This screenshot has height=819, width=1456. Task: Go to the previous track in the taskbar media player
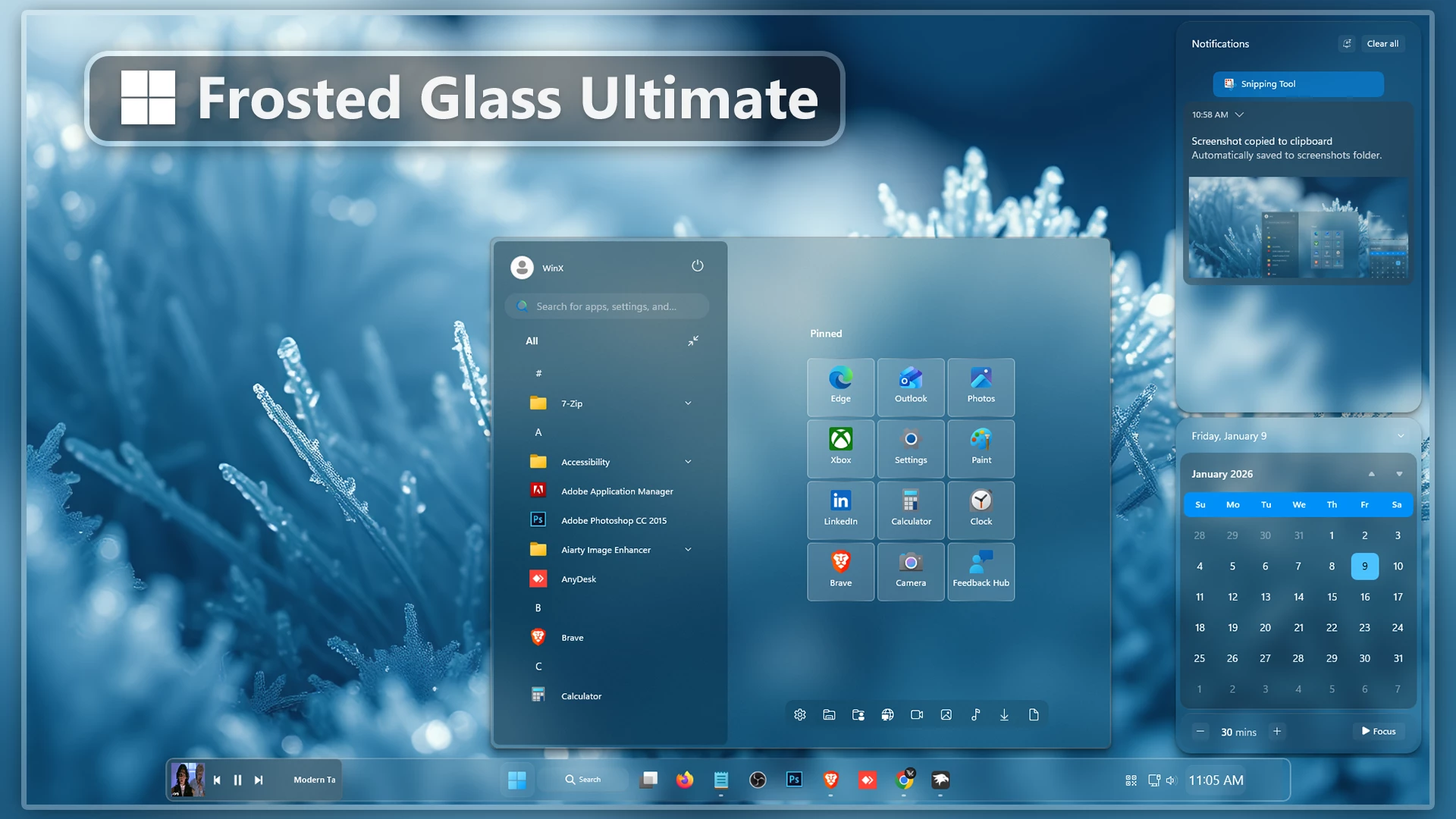(x=217, y=780)
